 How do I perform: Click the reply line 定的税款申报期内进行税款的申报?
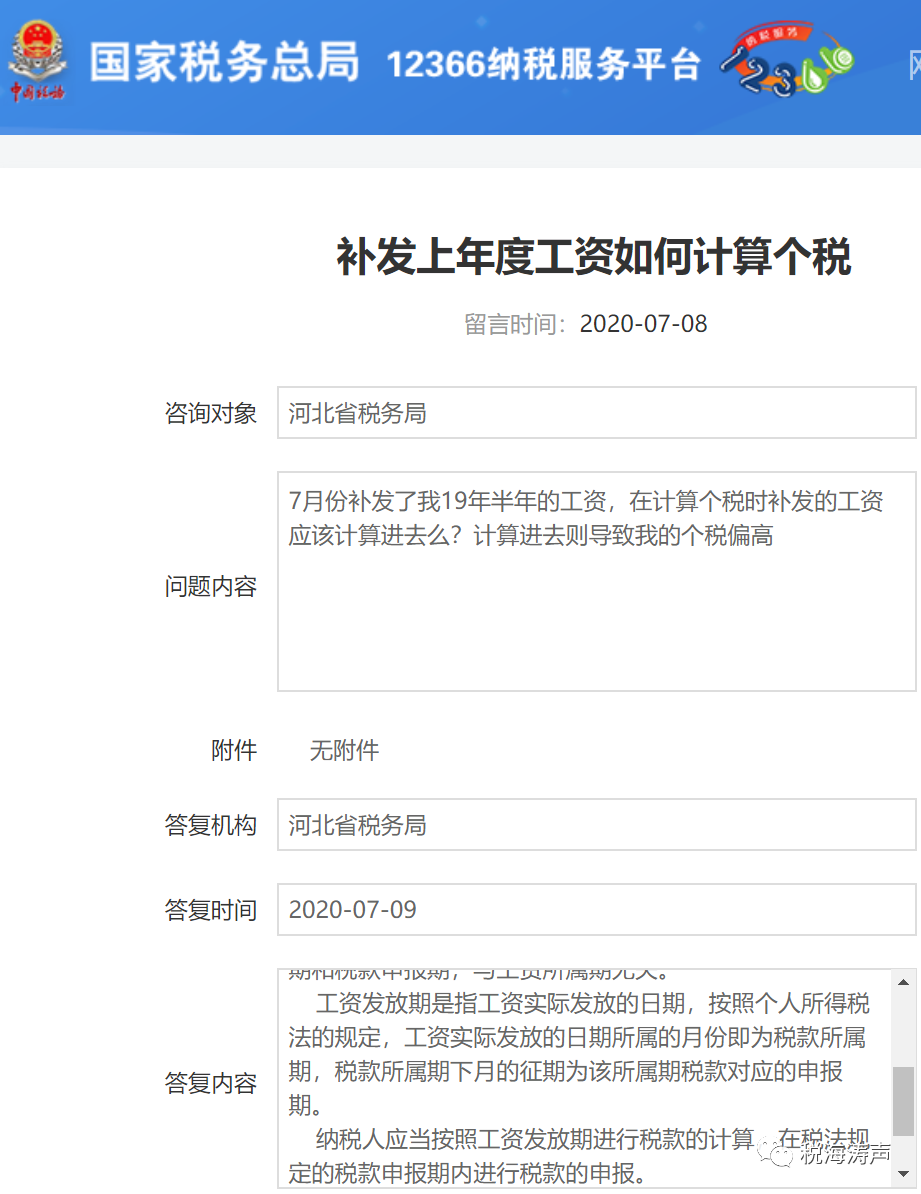[x=467, y=1173]
